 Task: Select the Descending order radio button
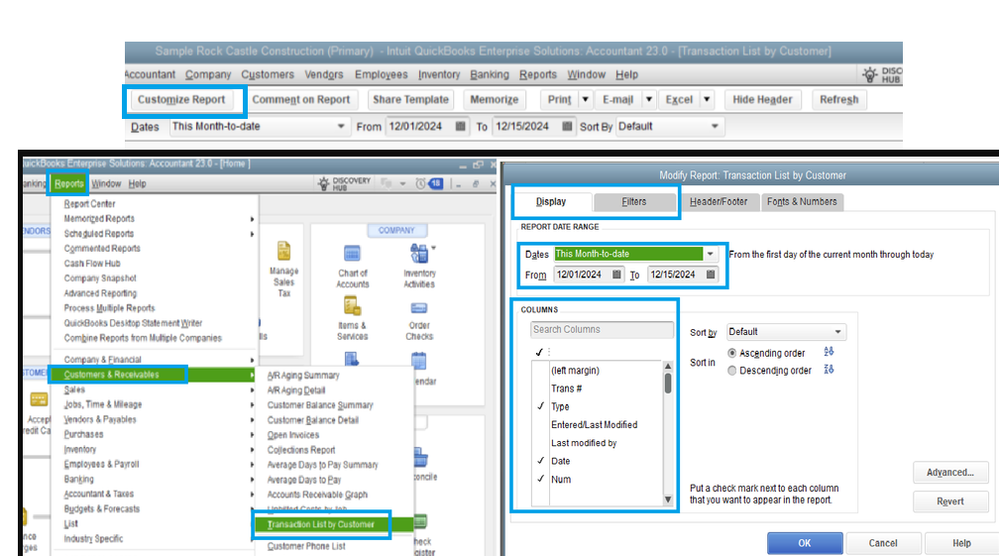[x=731, y=371]
